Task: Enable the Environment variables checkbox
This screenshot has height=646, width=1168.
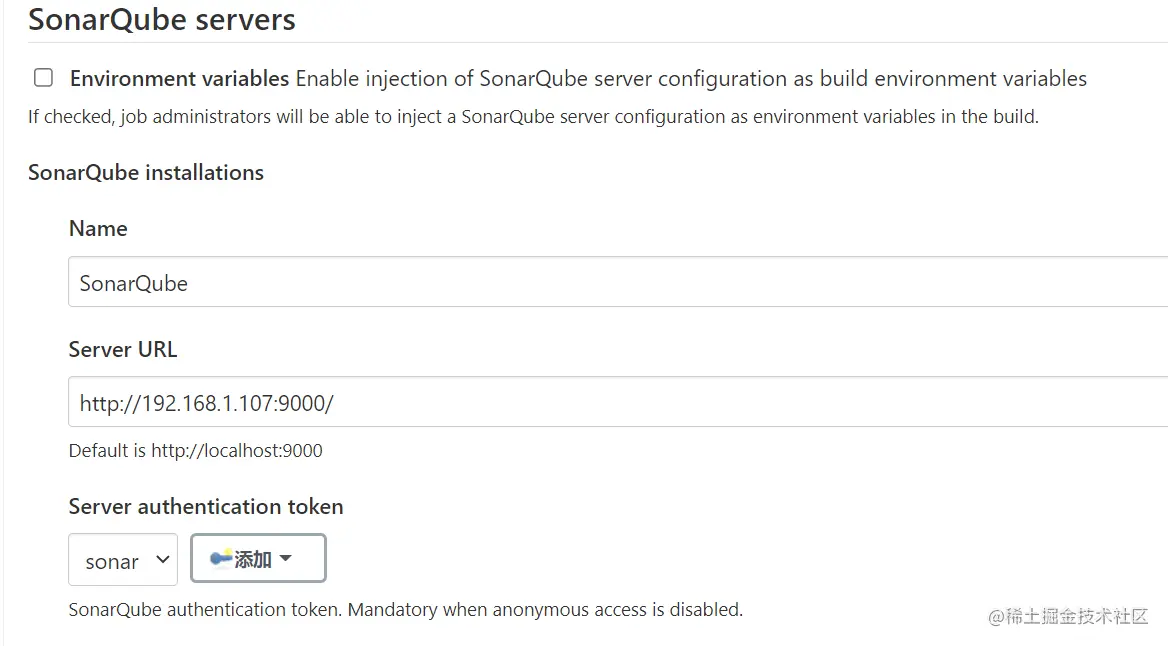Action: tap(43, 78)
